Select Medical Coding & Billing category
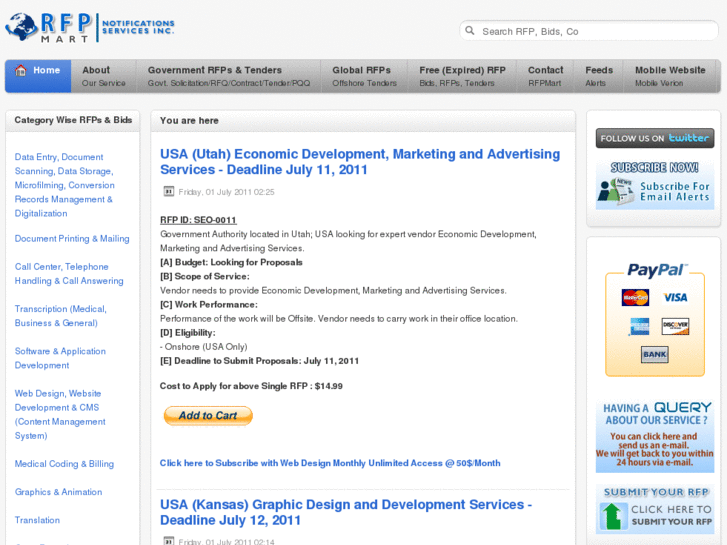 click(64, 464)
